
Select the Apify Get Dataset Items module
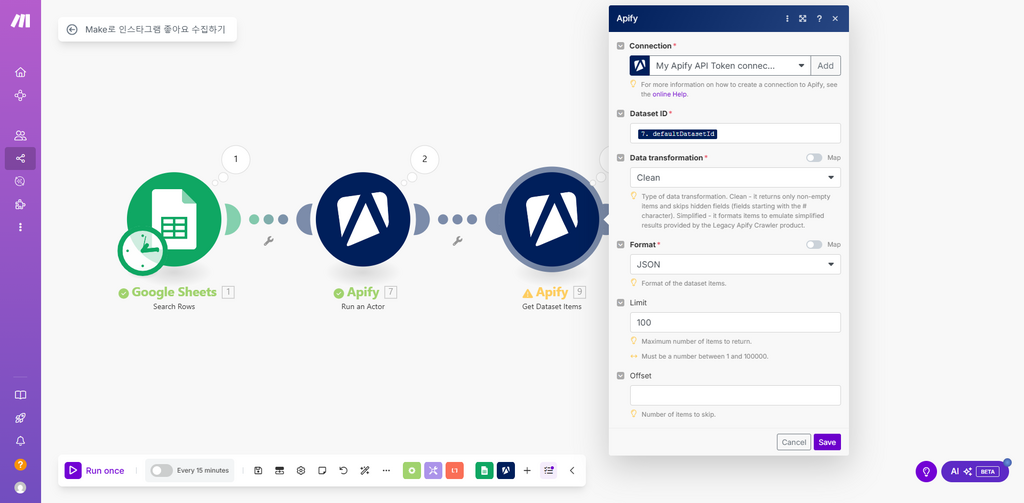(x=552, y=219)
